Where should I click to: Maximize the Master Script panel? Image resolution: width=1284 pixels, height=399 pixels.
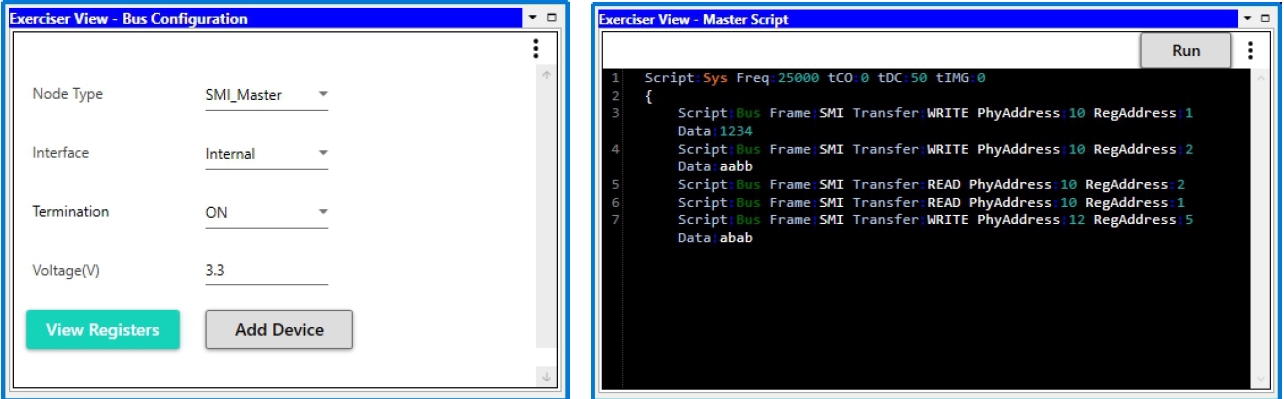click(x=1265, y=19)
